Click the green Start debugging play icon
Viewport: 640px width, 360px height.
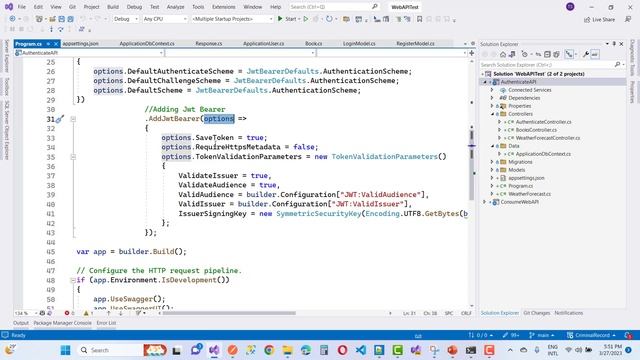coord(280,19)
